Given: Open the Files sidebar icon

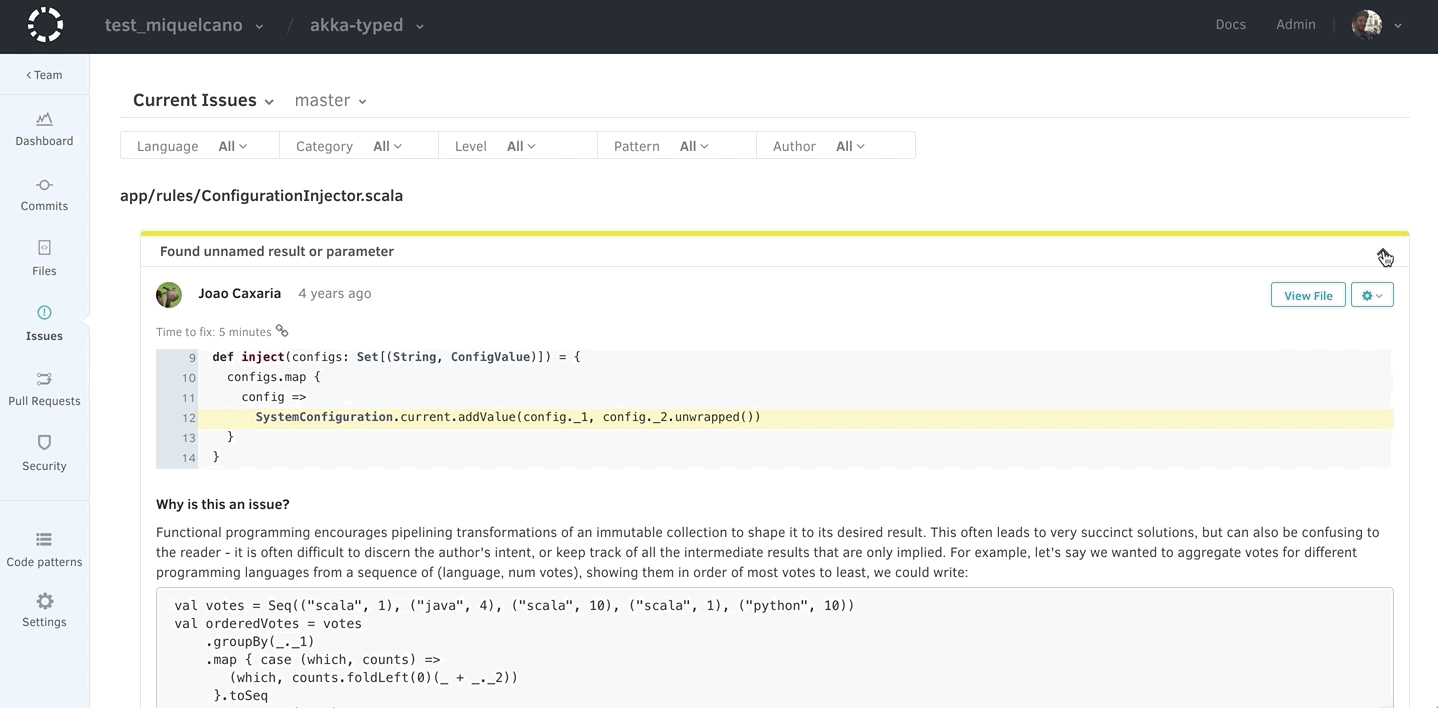Looking at the screenshot, I should coord(44,248).
